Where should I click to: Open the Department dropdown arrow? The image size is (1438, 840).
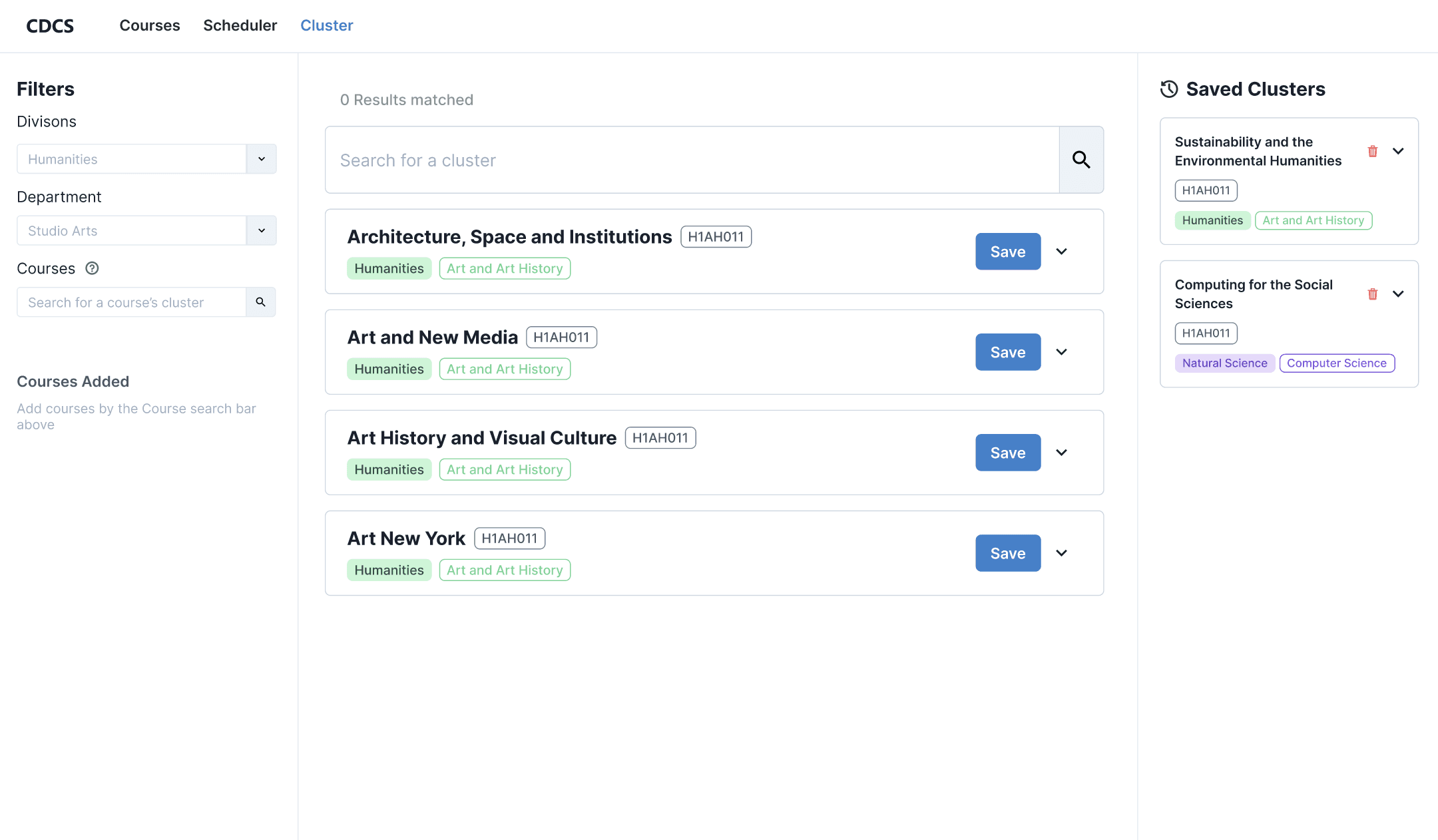point(262,230)
